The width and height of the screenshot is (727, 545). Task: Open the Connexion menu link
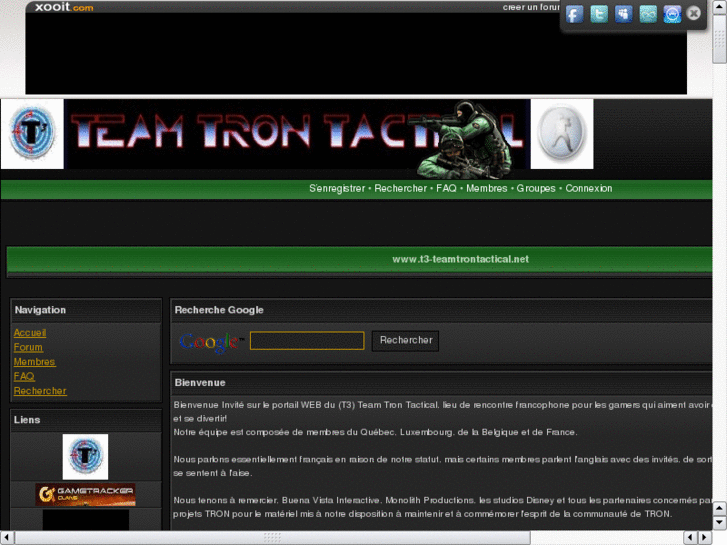coord(588,188)
